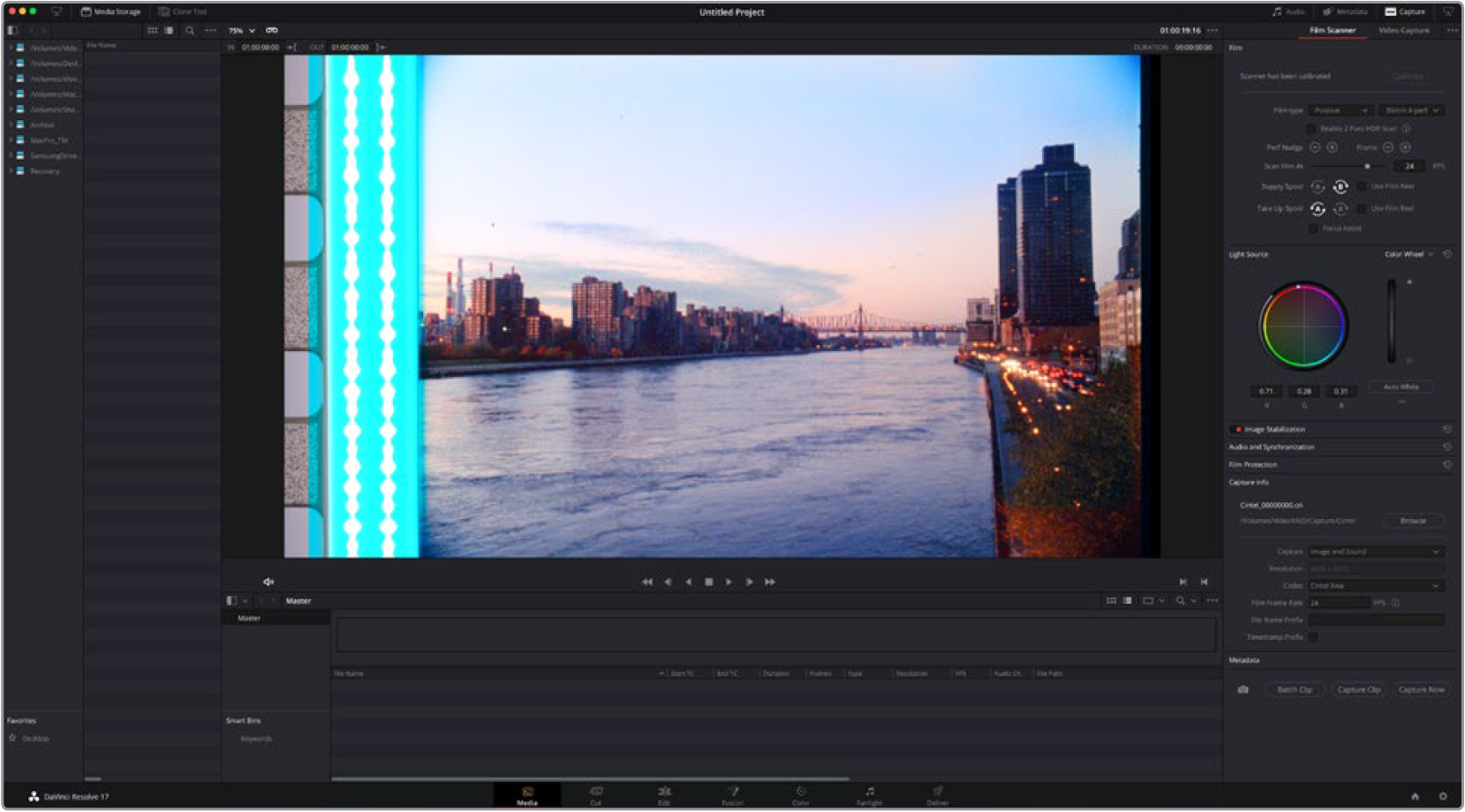
Task: Open the Light Source Color Wheel dropdown
Action: (x=1409, y=254)
